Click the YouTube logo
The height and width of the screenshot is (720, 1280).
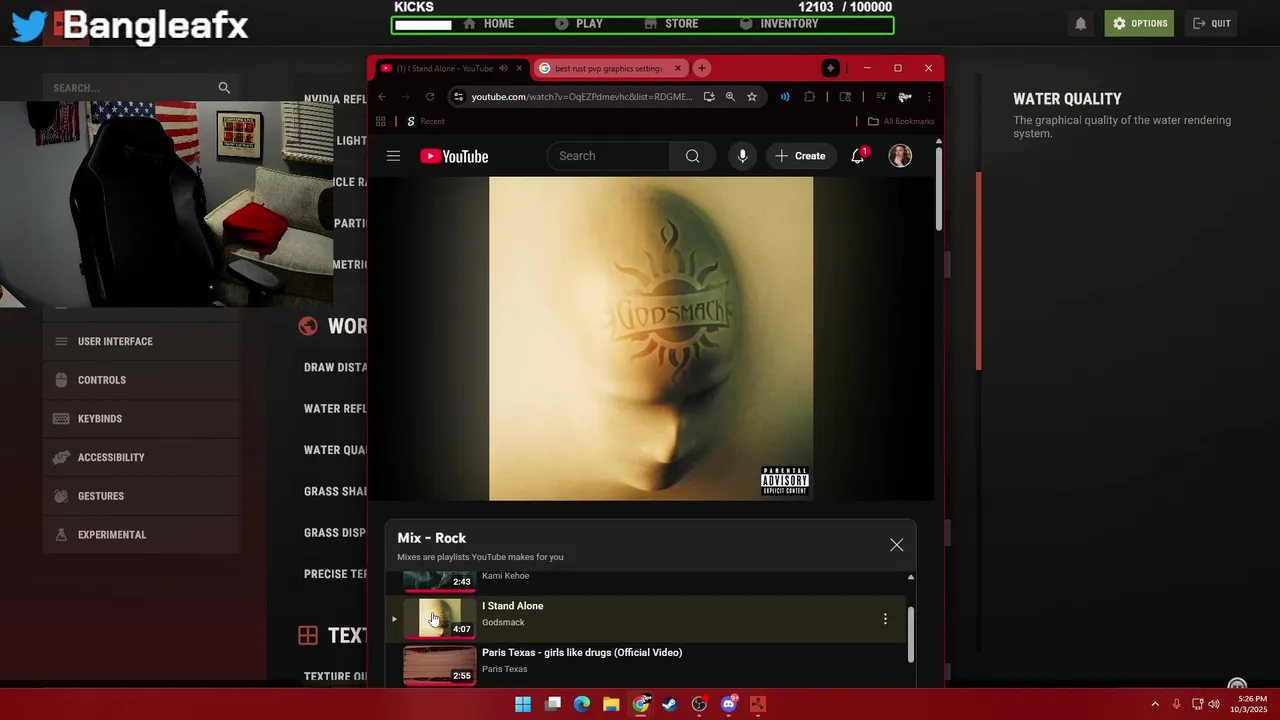(454, 156)
